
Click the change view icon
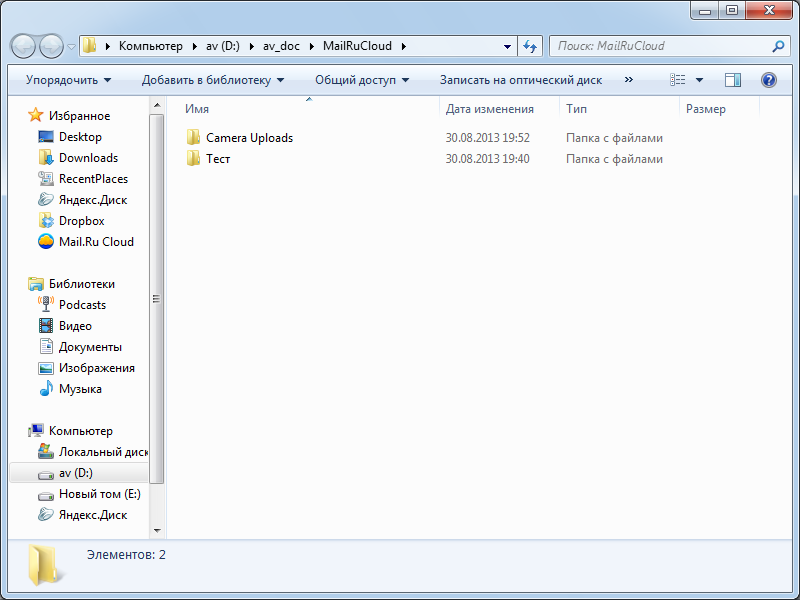(678, 80)
